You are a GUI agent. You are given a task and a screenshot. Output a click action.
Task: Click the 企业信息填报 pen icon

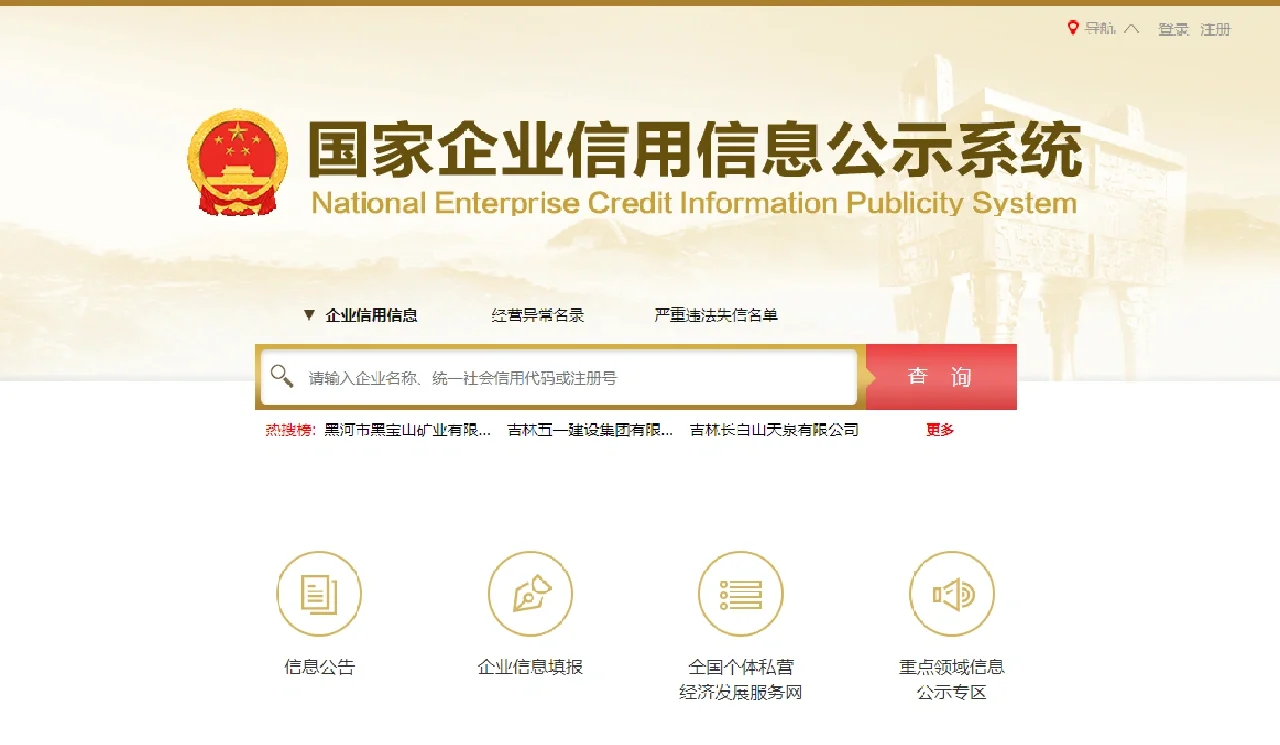point(530,594)
